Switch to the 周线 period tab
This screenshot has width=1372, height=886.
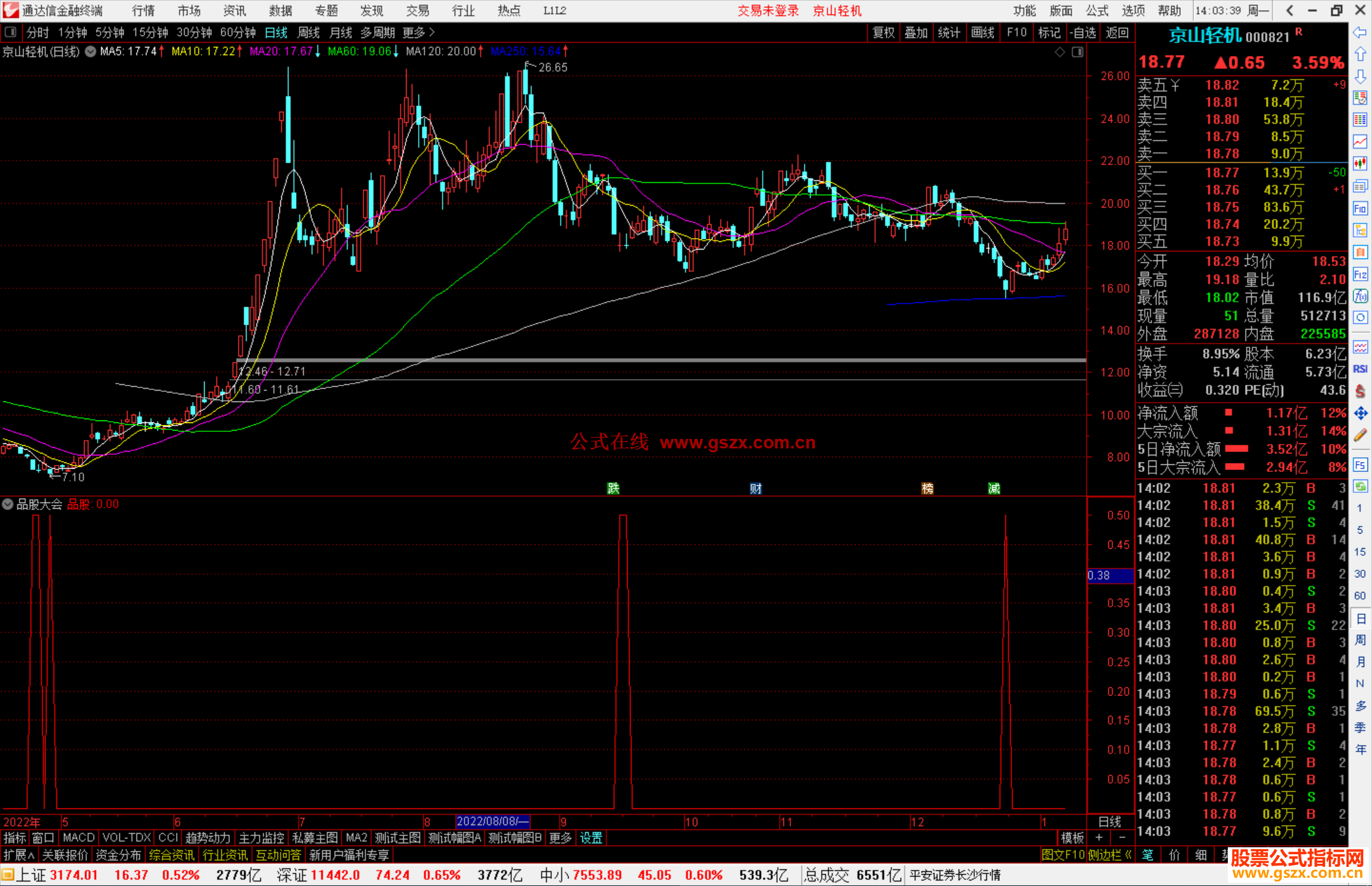pos(309,32)
